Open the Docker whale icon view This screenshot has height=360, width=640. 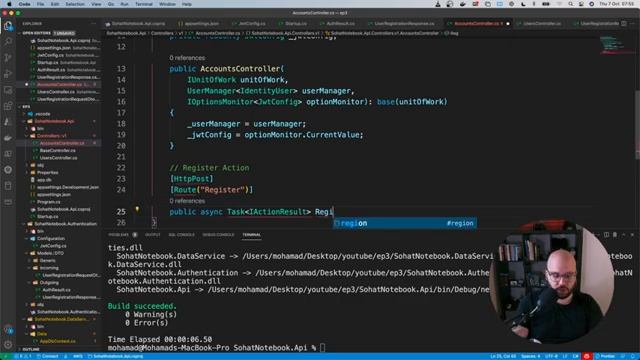tap(8, 138)
